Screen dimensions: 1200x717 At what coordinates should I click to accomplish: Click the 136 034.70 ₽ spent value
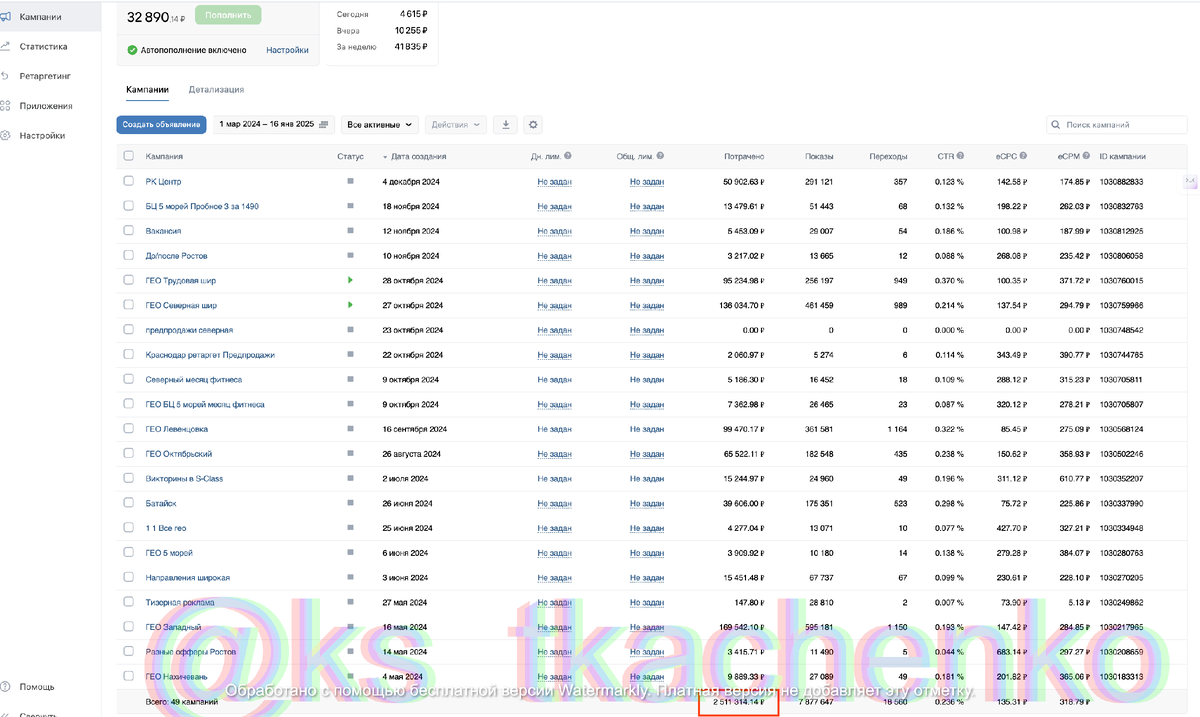tap(742, 305)
